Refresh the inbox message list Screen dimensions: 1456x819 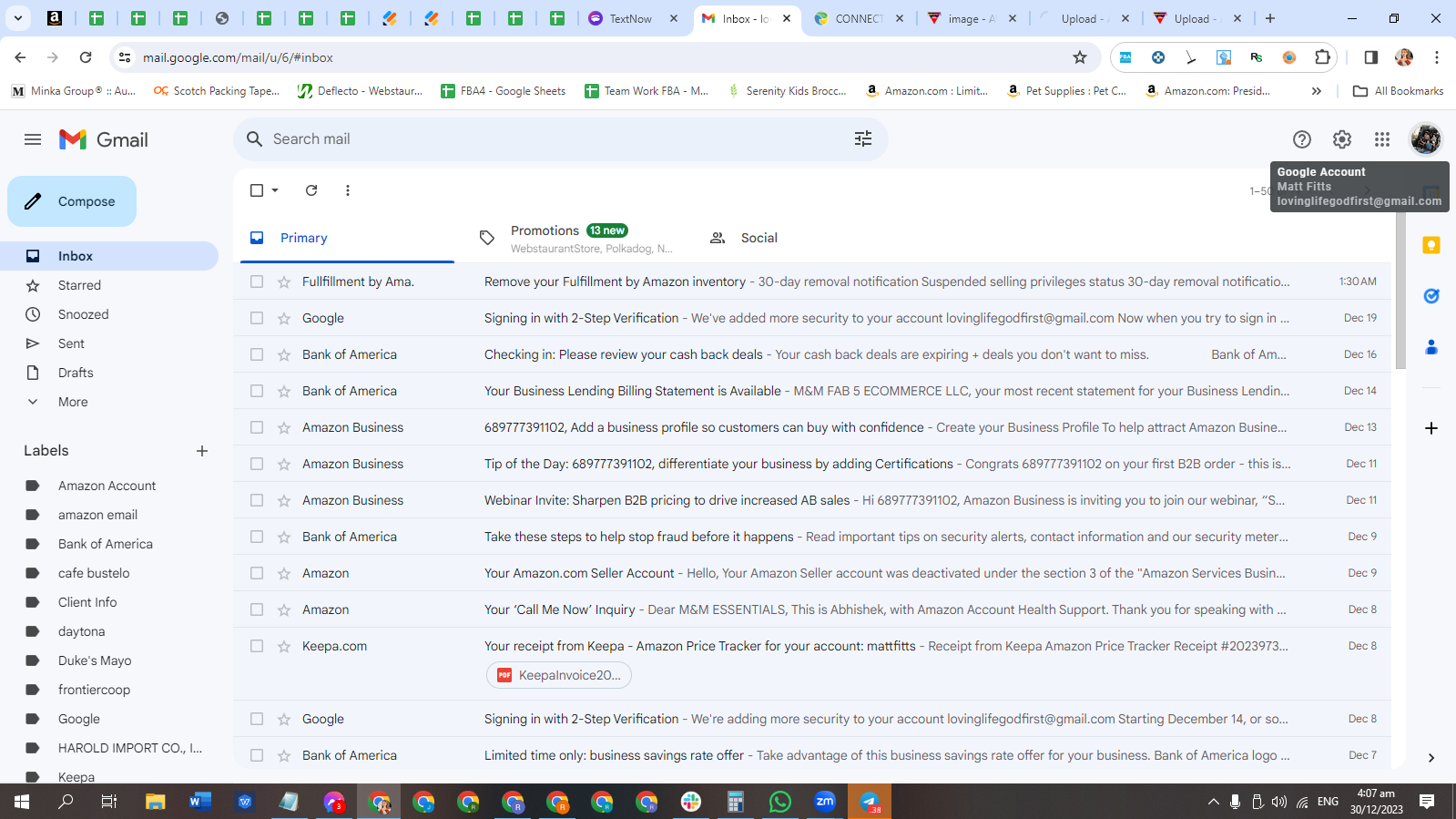311,190
